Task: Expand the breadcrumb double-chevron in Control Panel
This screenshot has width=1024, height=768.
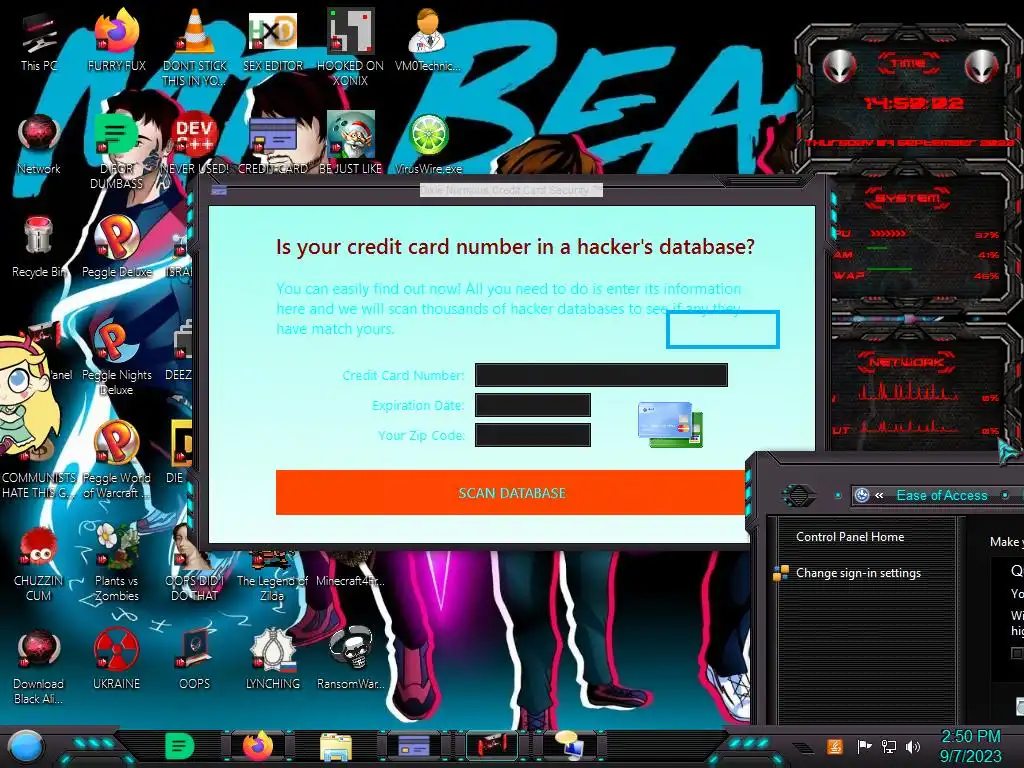Action: click(x=879, y=495)
